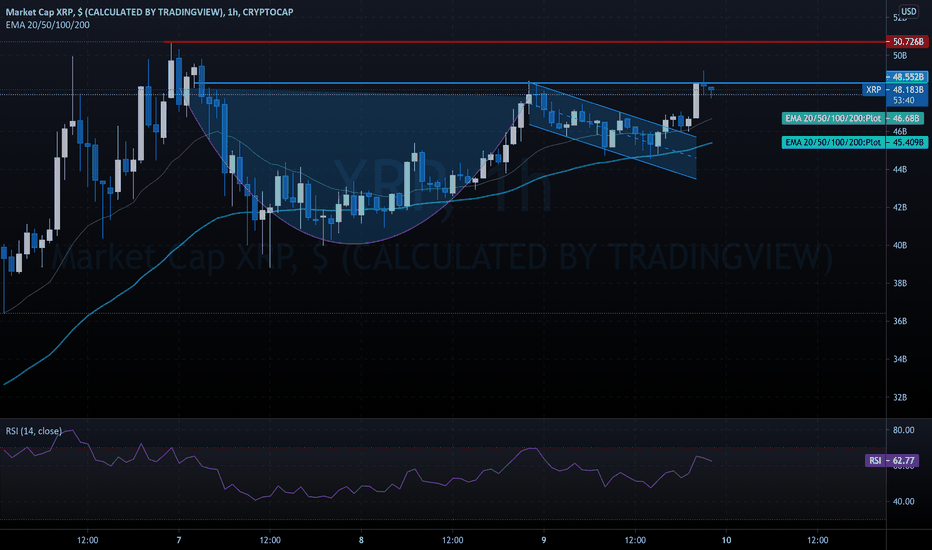The image size is (932, 550).
Task: Click the 40.00 RSI scale label
Action: pyautogui.click(x=903, y=501)
